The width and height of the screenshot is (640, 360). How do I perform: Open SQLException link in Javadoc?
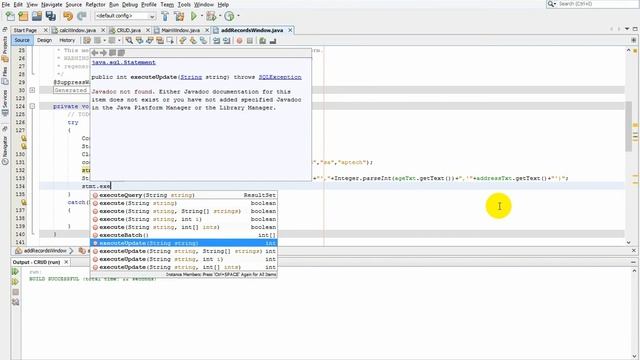(280, 77)
